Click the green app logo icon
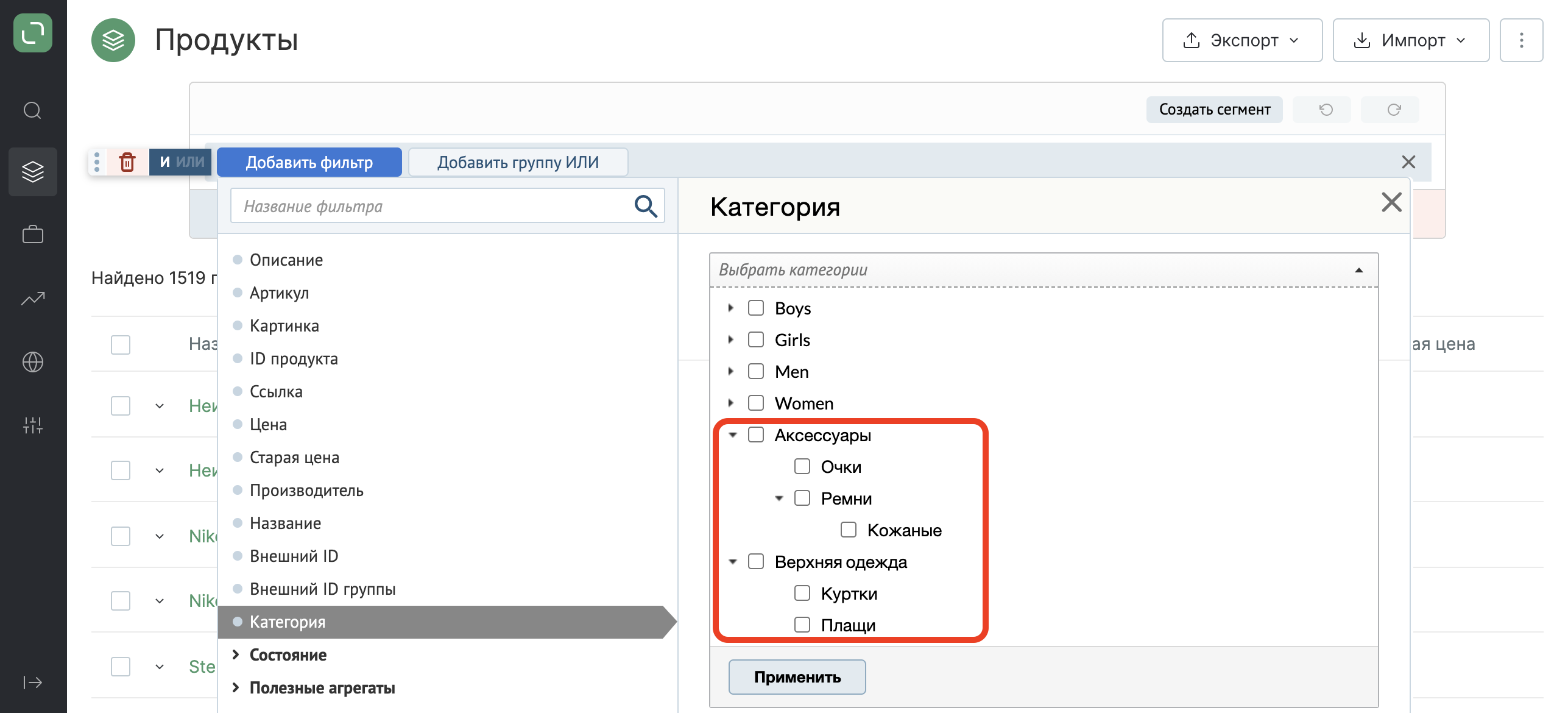Screen dimensions: 1568x713 33,33
